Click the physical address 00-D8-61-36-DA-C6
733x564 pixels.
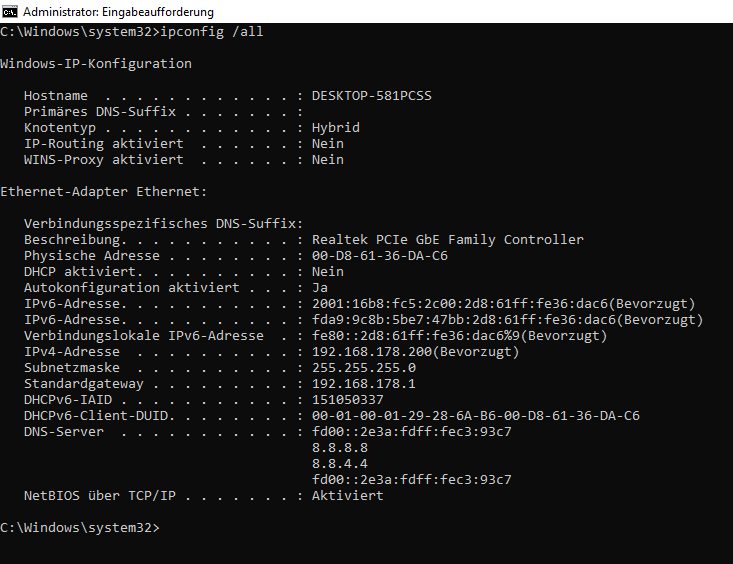380,256
